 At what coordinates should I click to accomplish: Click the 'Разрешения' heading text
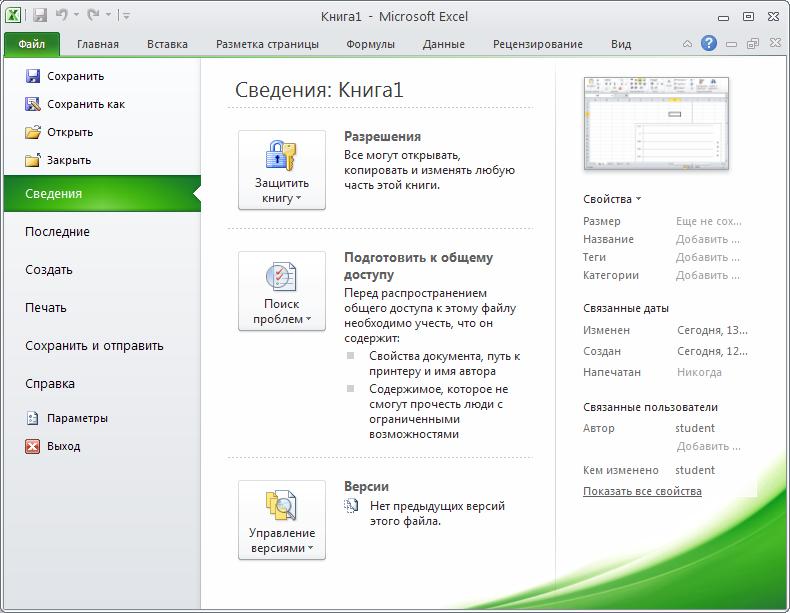point(382,137)
